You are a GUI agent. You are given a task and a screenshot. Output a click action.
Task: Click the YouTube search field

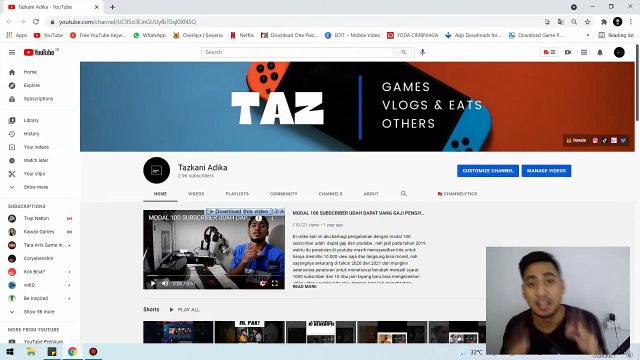coord(297,52)
